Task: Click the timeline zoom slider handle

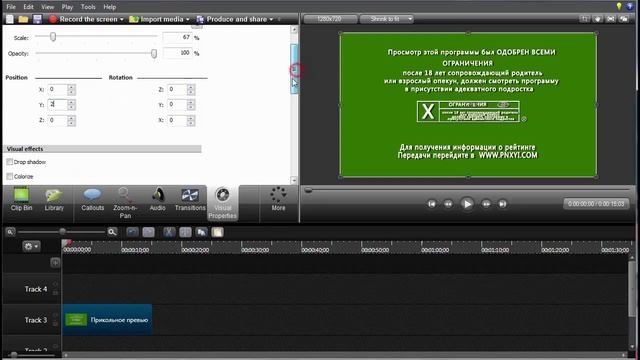Action: click(62, 232)
